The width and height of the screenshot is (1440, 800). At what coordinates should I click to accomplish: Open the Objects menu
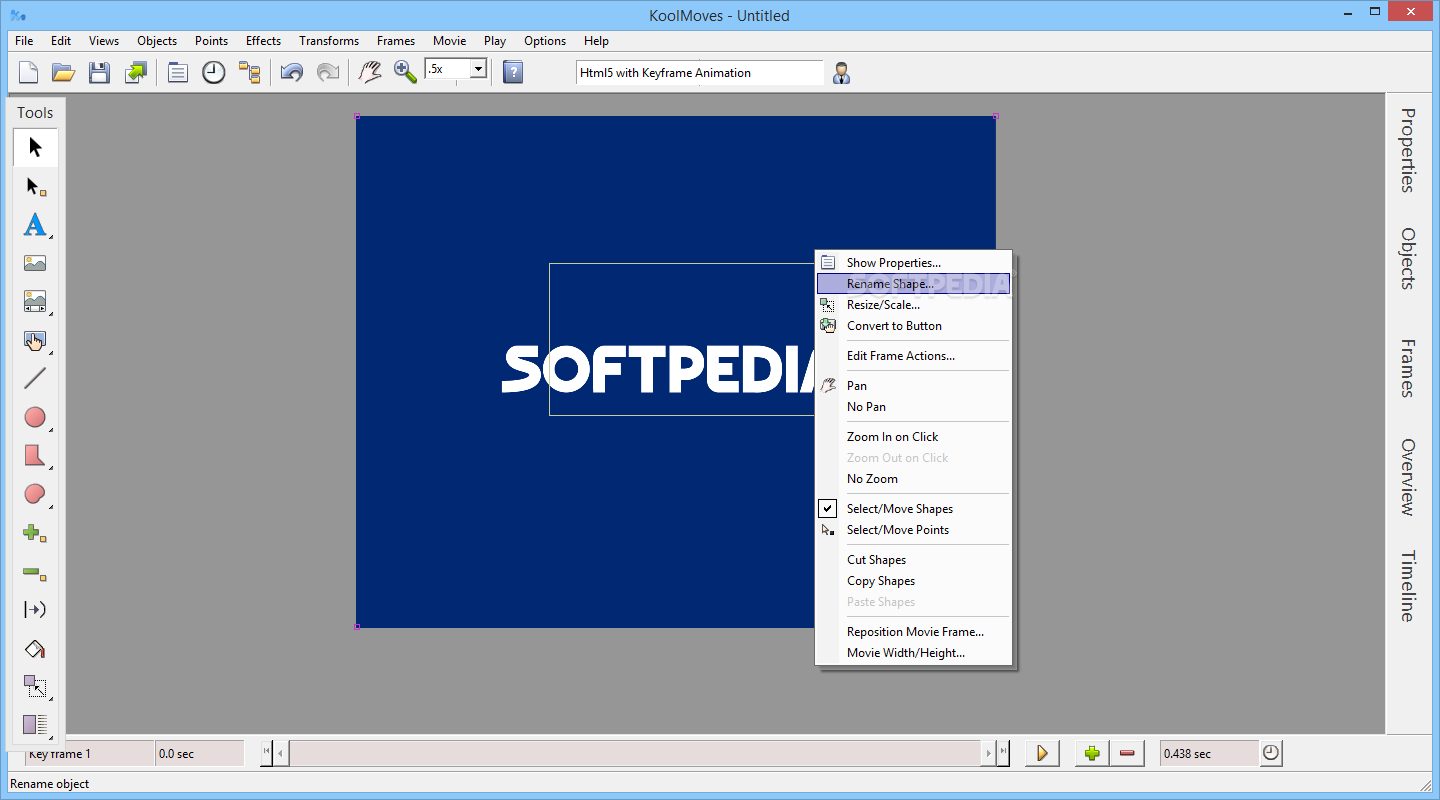click(x=157, y=41)
